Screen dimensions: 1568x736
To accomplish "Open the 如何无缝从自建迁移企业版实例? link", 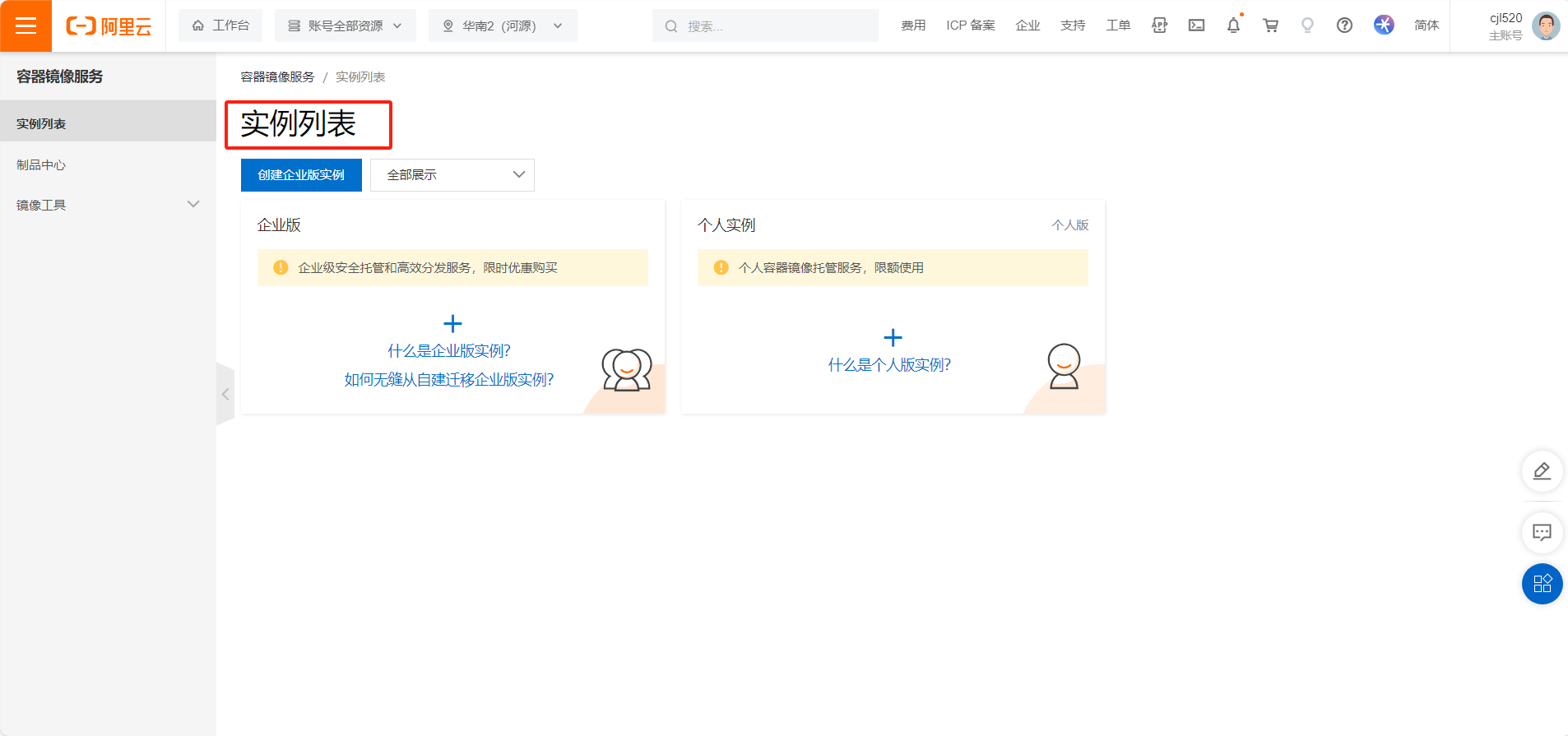I will point(449,380).
